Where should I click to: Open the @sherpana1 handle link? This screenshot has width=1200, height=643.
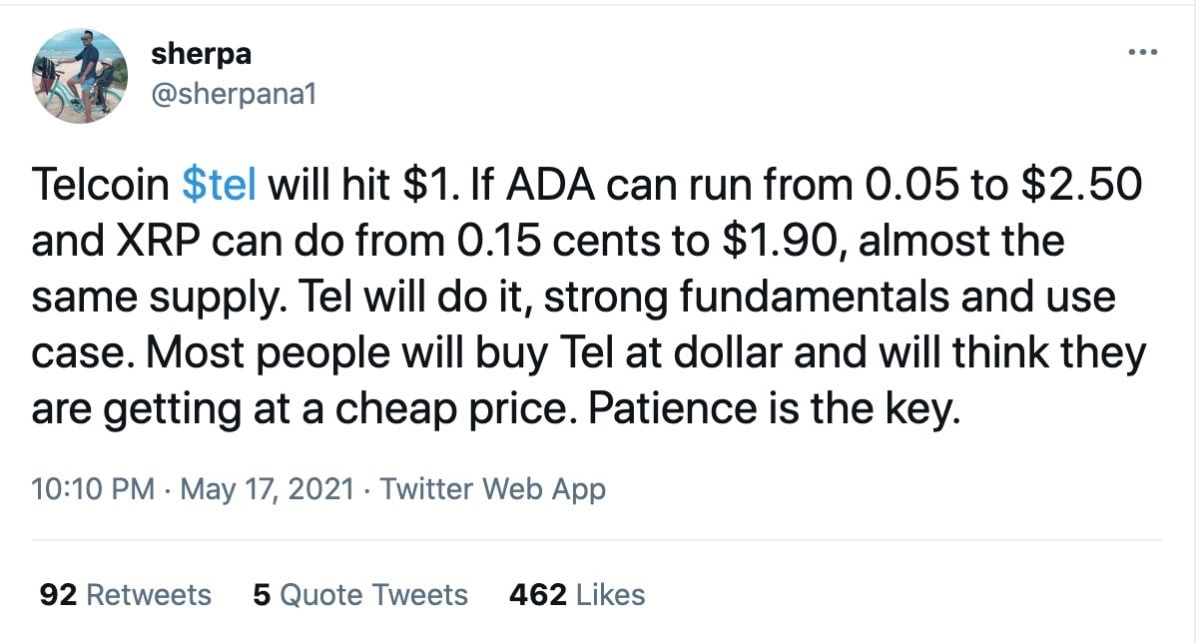pyautogui.click(x=233, y=98)
